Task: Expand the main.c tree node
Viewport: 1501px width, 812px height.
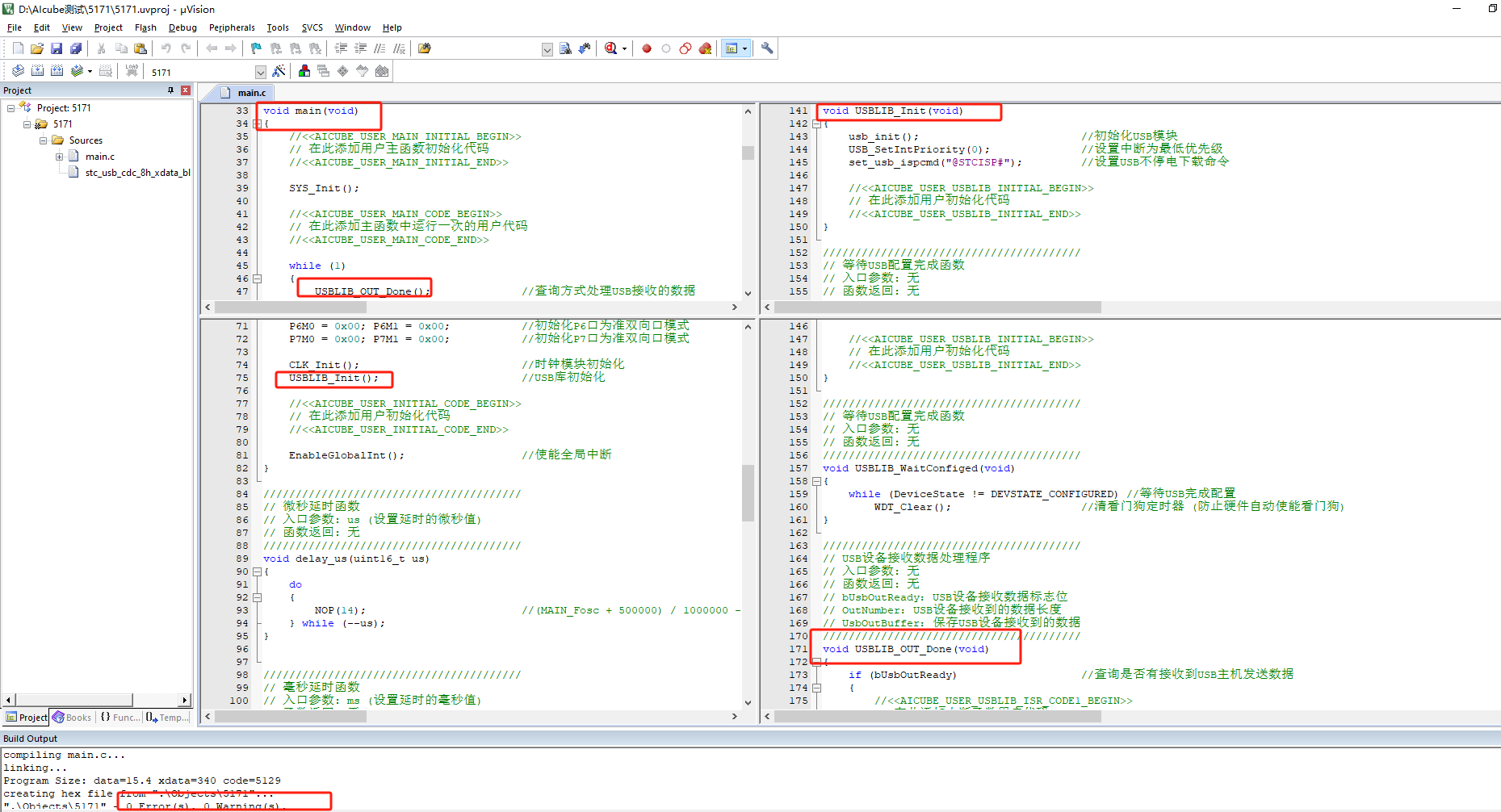Action: pyautogui.click(x=59, y=157)
